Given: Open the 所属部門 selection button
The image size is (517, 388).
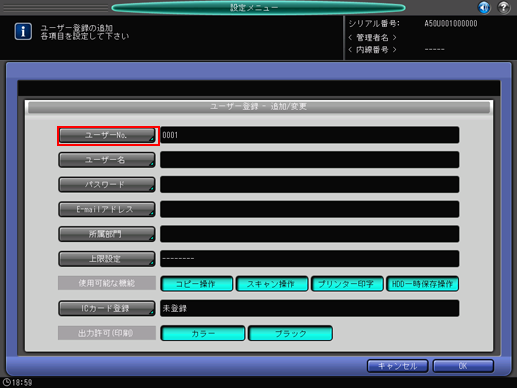Looking at the screenshot, I should 107,234.
